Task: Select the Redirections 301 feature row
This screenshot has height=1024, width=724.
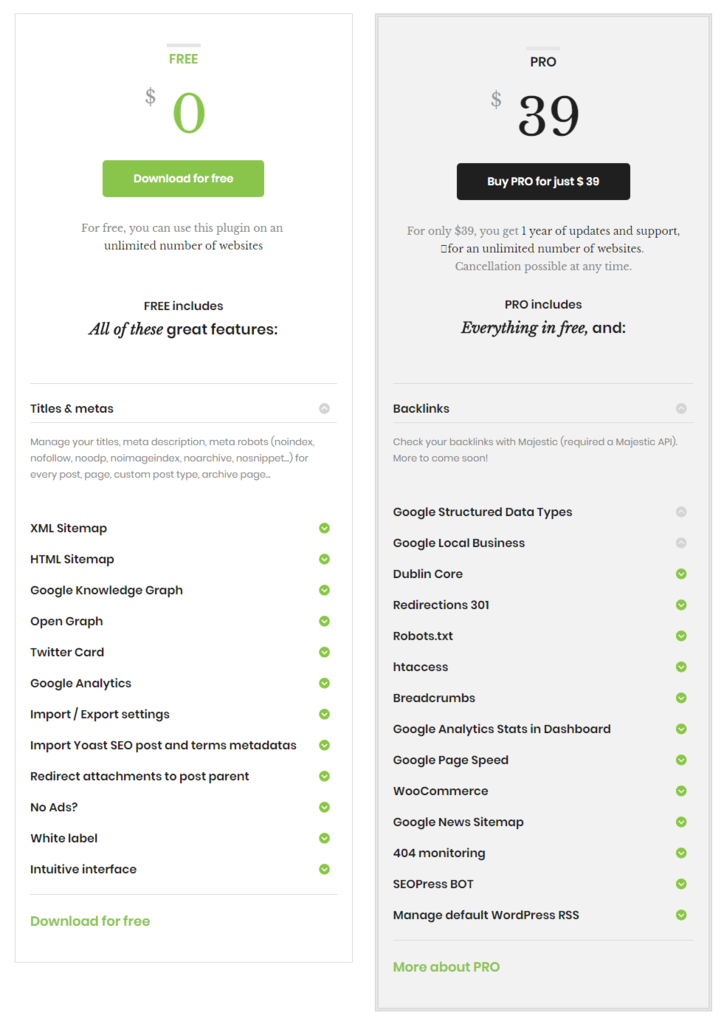Action: [543, 605]
